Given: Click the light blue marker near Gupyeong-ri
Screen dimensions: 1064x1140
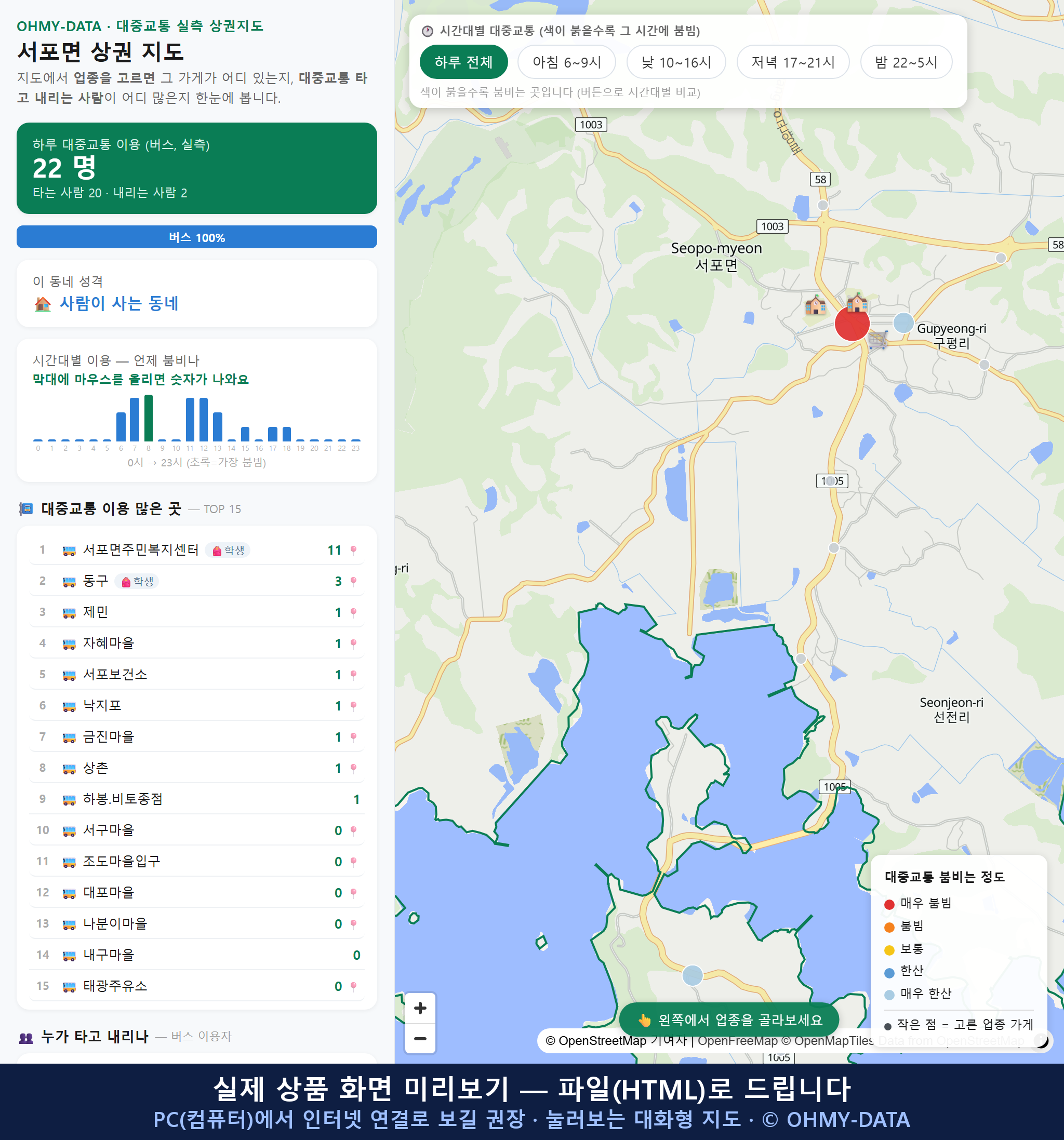Looking at the screenshot, I should [x=903, y=323].
